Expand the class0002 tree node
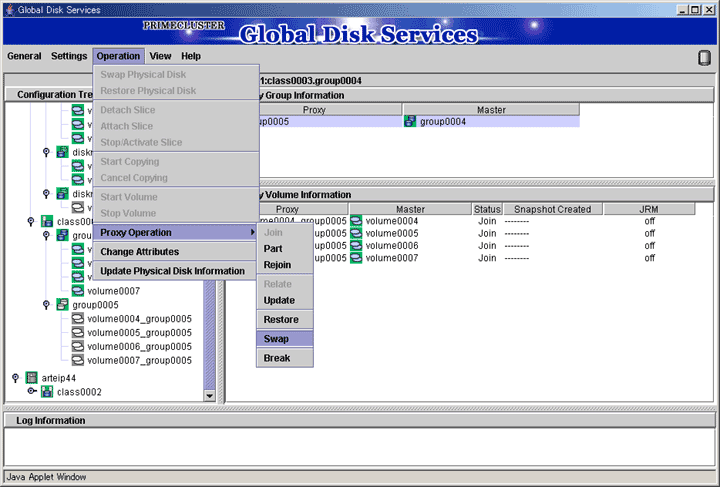This screenshot has height=487, width=720. click(31, 391)
